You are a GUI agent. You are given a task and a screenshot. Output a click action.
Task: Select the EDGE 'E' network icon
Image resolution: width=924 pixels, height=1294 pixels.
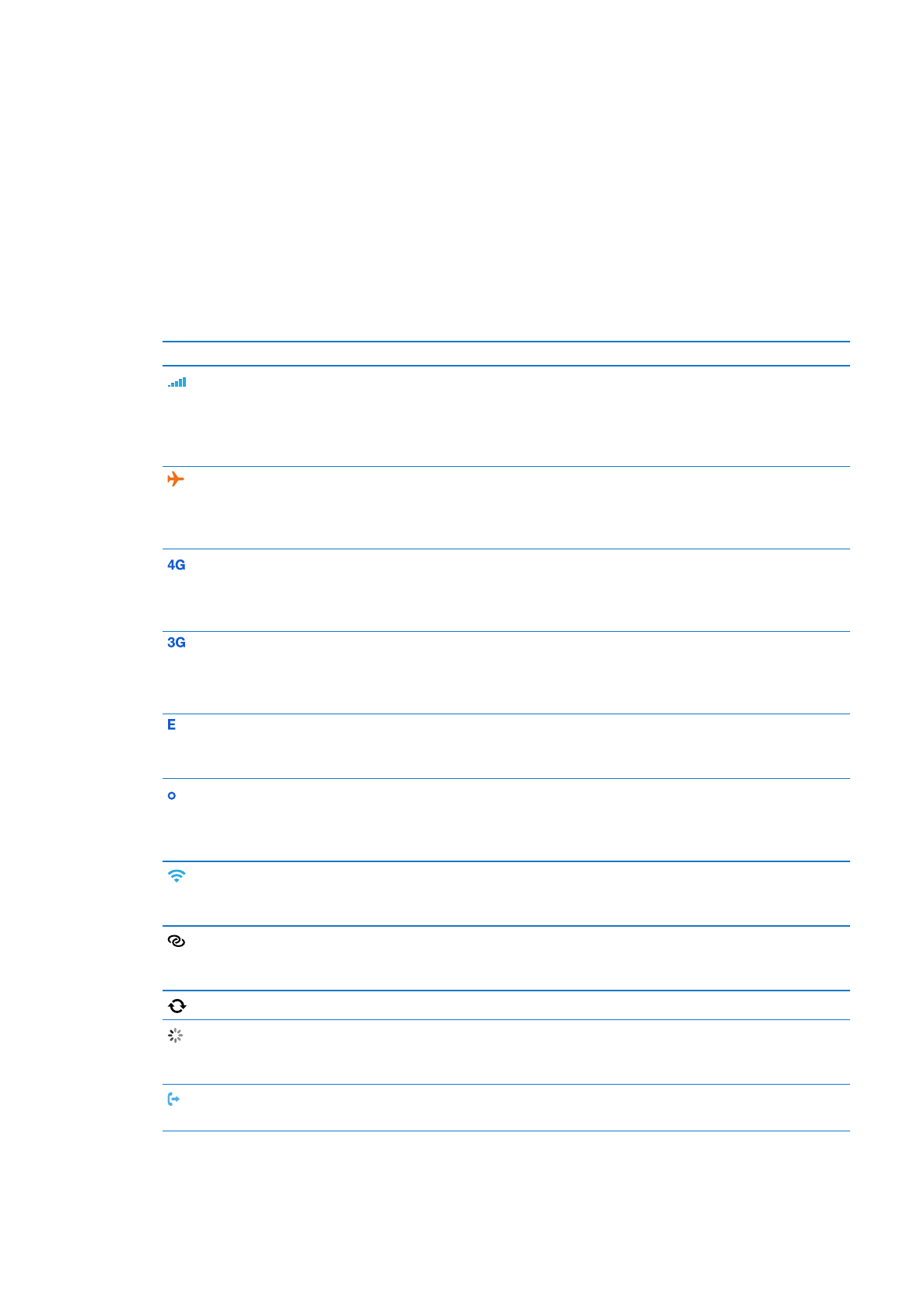pos(172,724)
